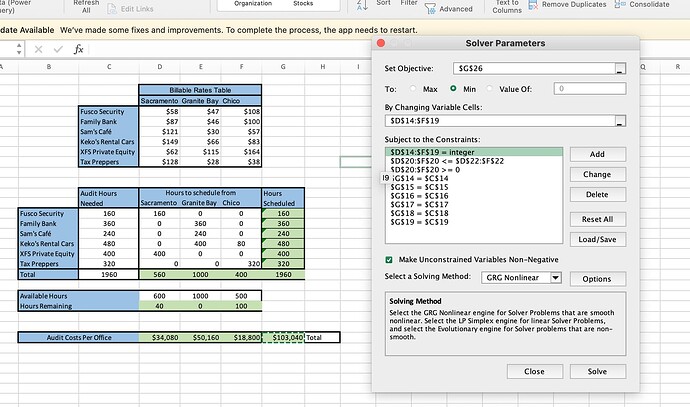
Task: Click the Audit Hours Needed total 1960
Action: click(x=109, y=275)
